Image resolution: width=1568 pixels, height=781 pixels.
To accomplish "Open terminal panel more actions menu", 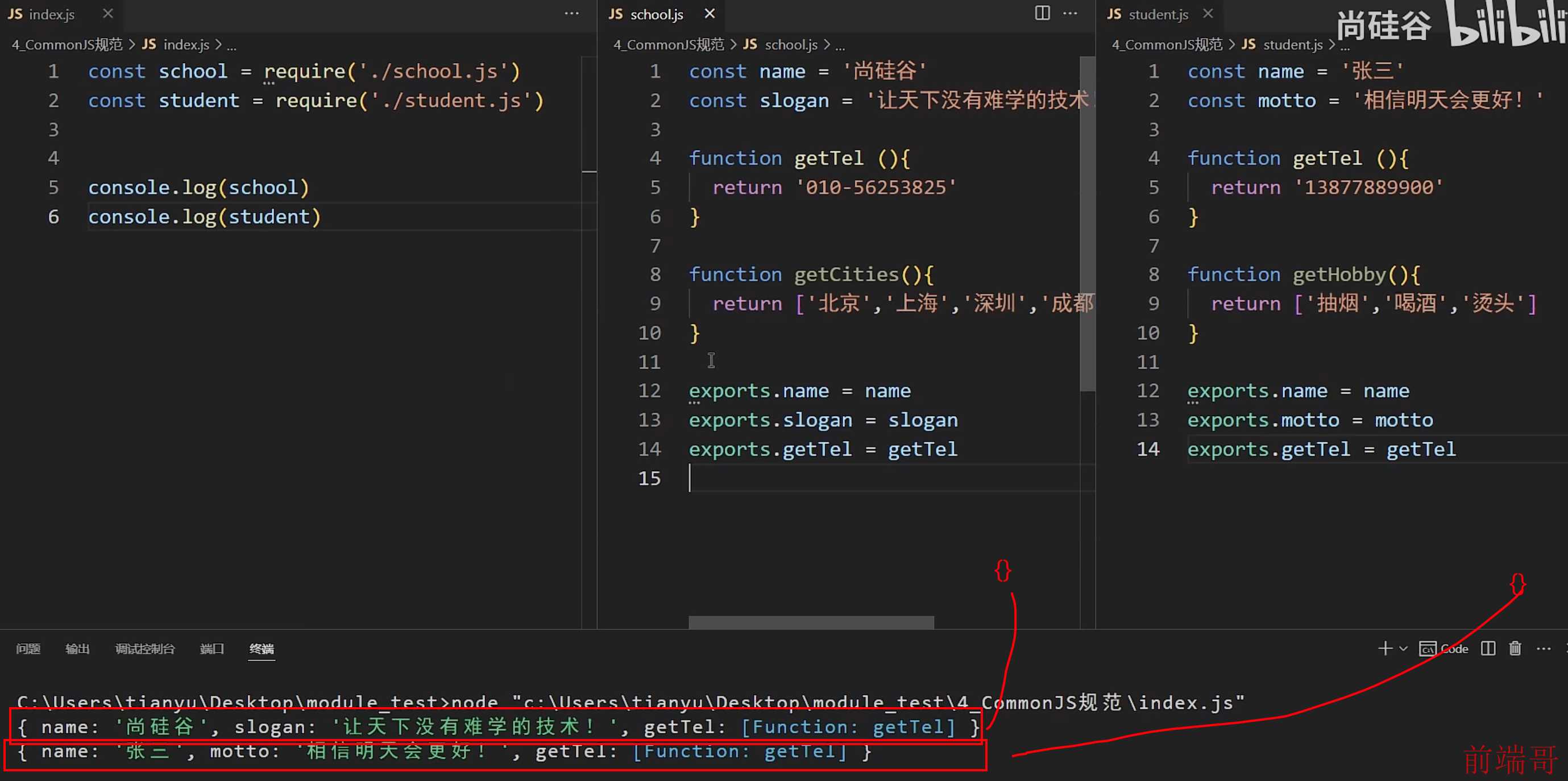I will 1544,649.
